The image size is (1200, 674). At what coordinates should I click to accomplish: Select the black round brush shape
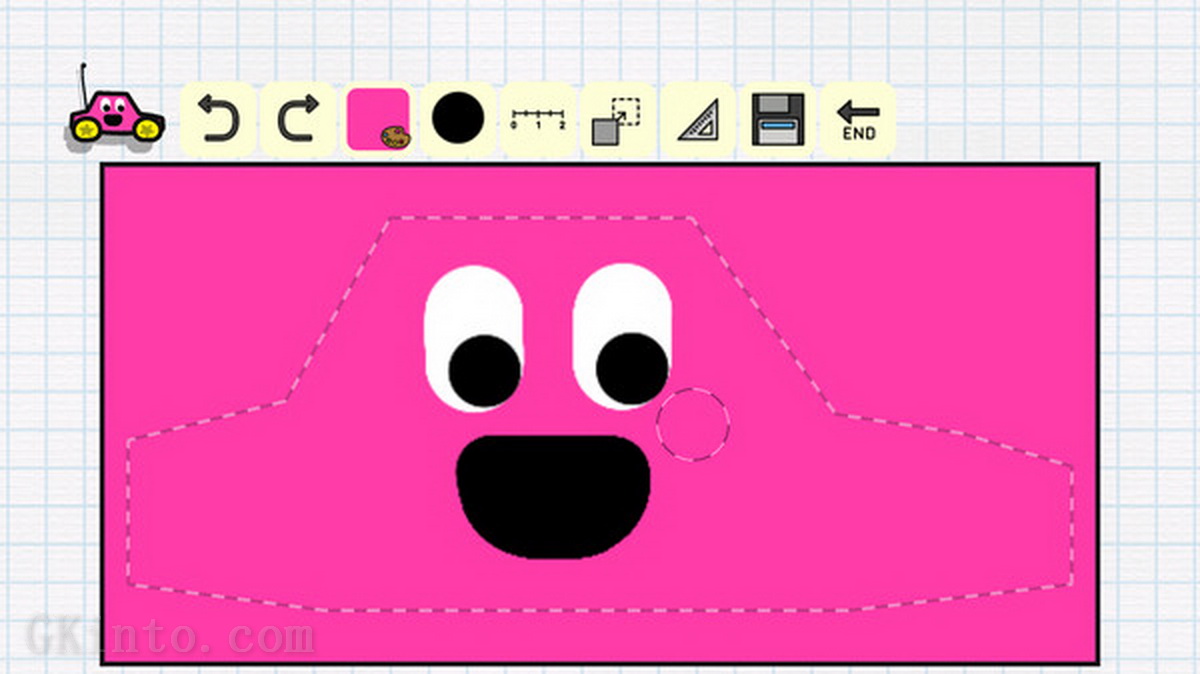[x=458, y=119]
